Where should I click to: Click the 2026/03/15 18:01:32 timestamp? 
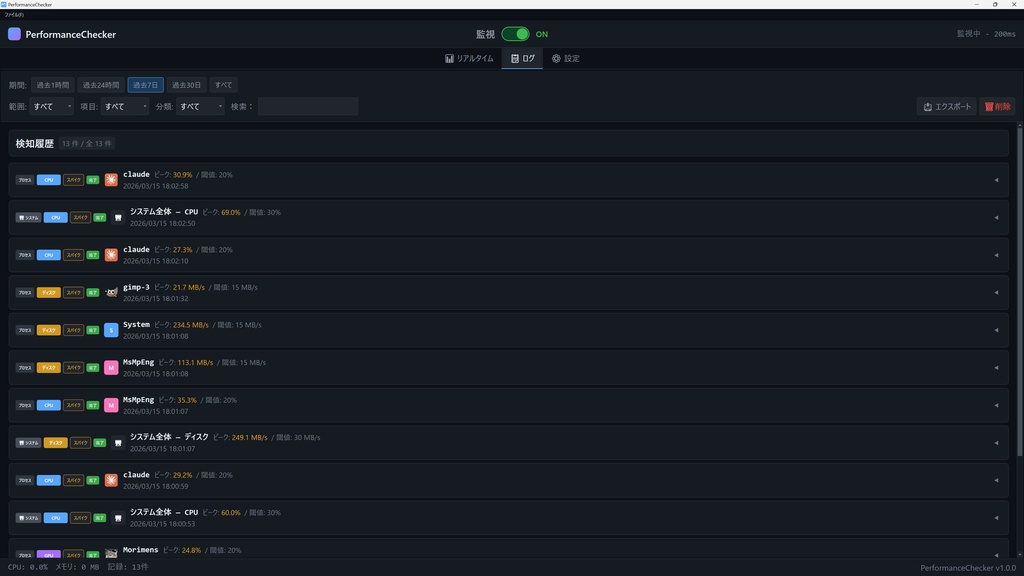pyautogui.click(x=155, y=298)
